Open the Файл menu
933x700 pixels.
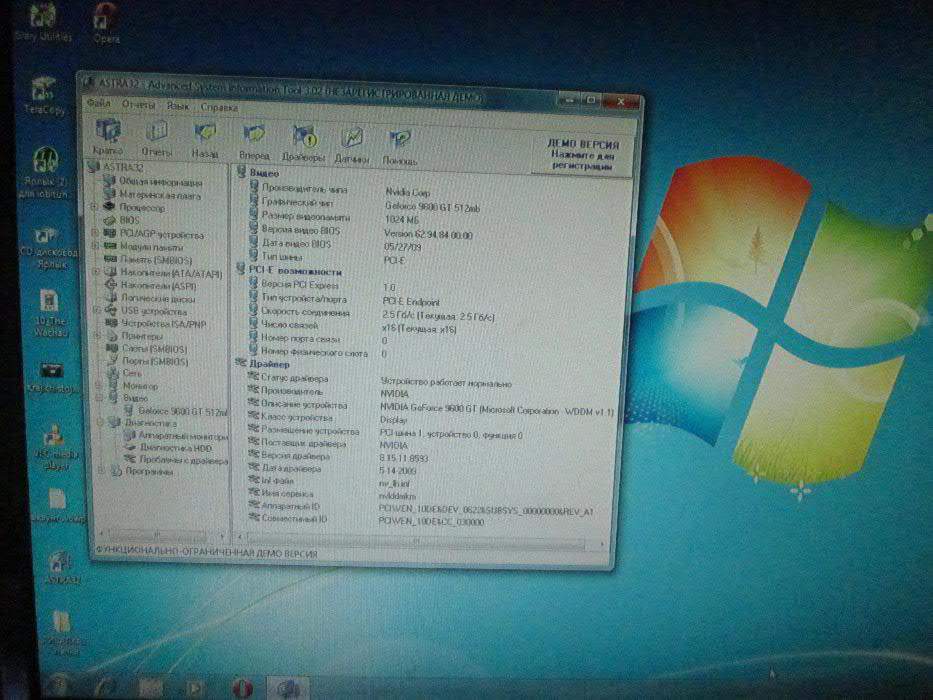[x=98, y=103]
